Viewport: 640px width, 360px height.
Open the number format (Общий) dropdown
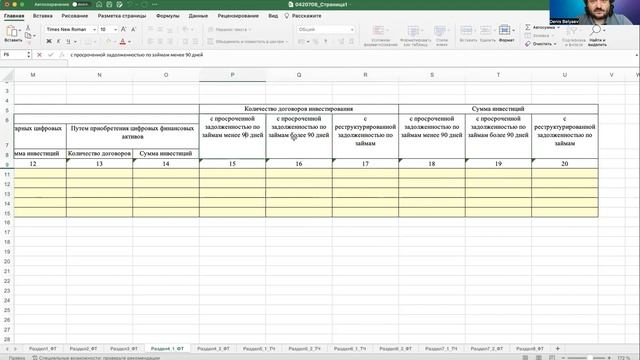tap(352, 29)
